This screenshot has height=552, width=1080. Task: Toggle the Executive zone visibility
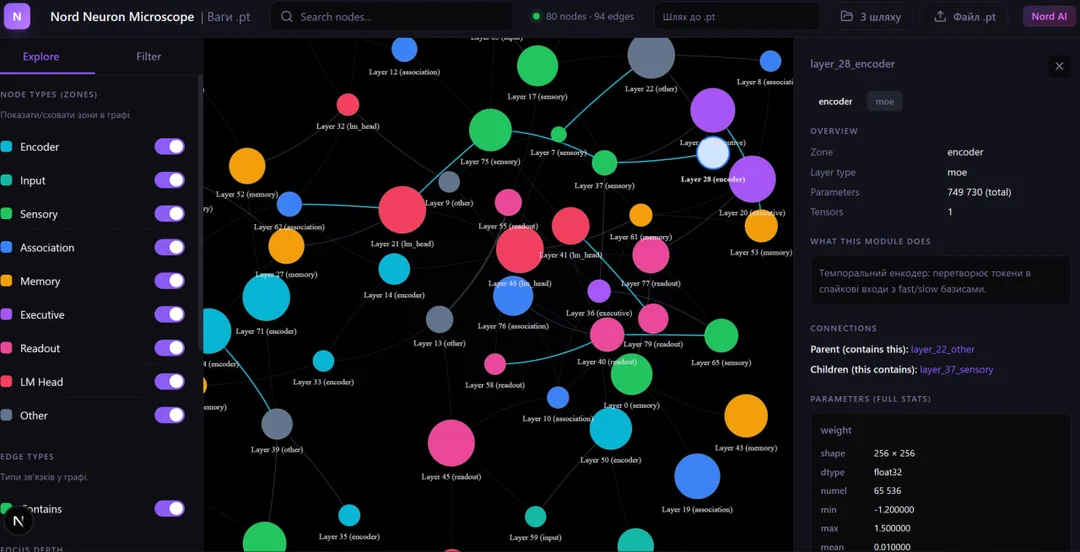(169, 314)
